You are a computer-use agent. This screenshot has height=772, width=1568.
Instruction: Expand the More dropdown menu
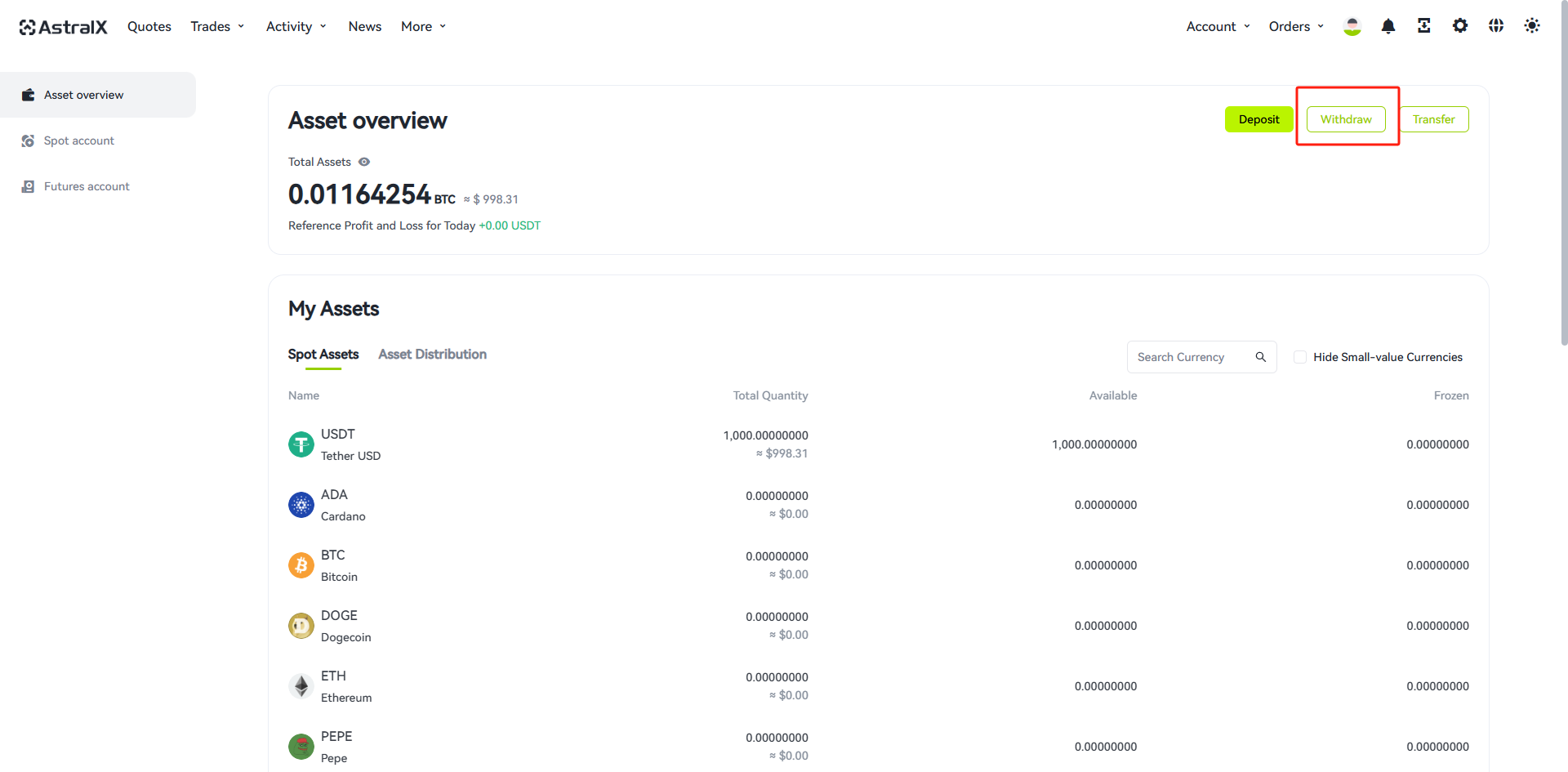(424, 26)
